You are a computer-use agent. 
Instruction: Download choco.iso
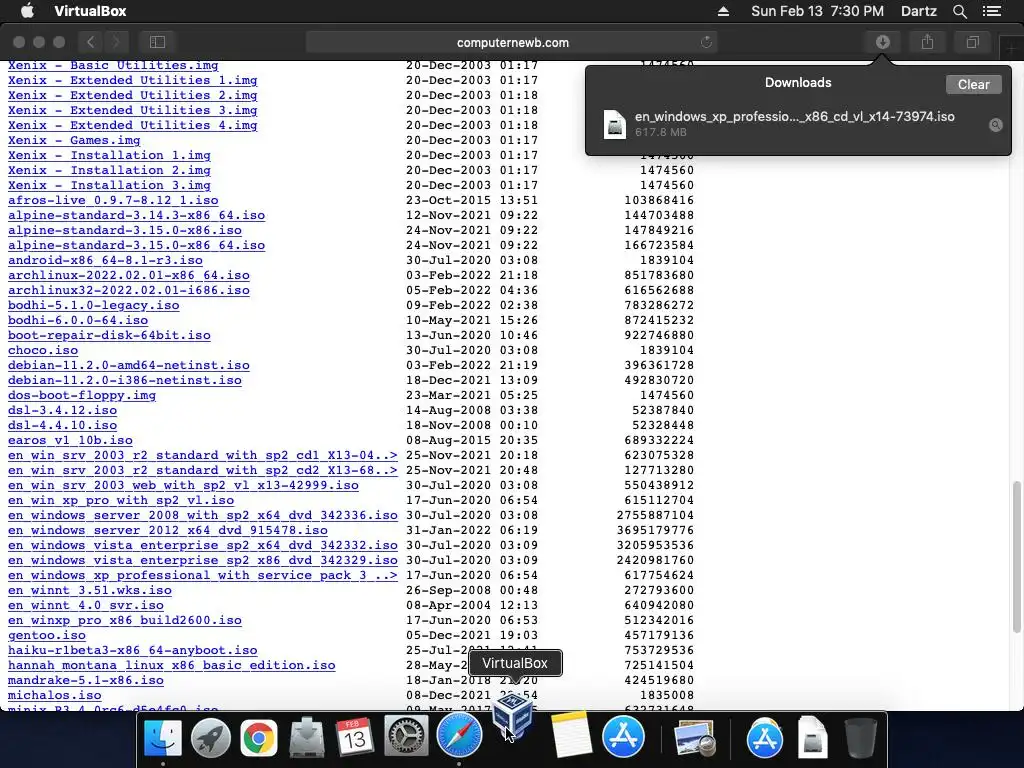pyautogui.click(x=43, y=351)
